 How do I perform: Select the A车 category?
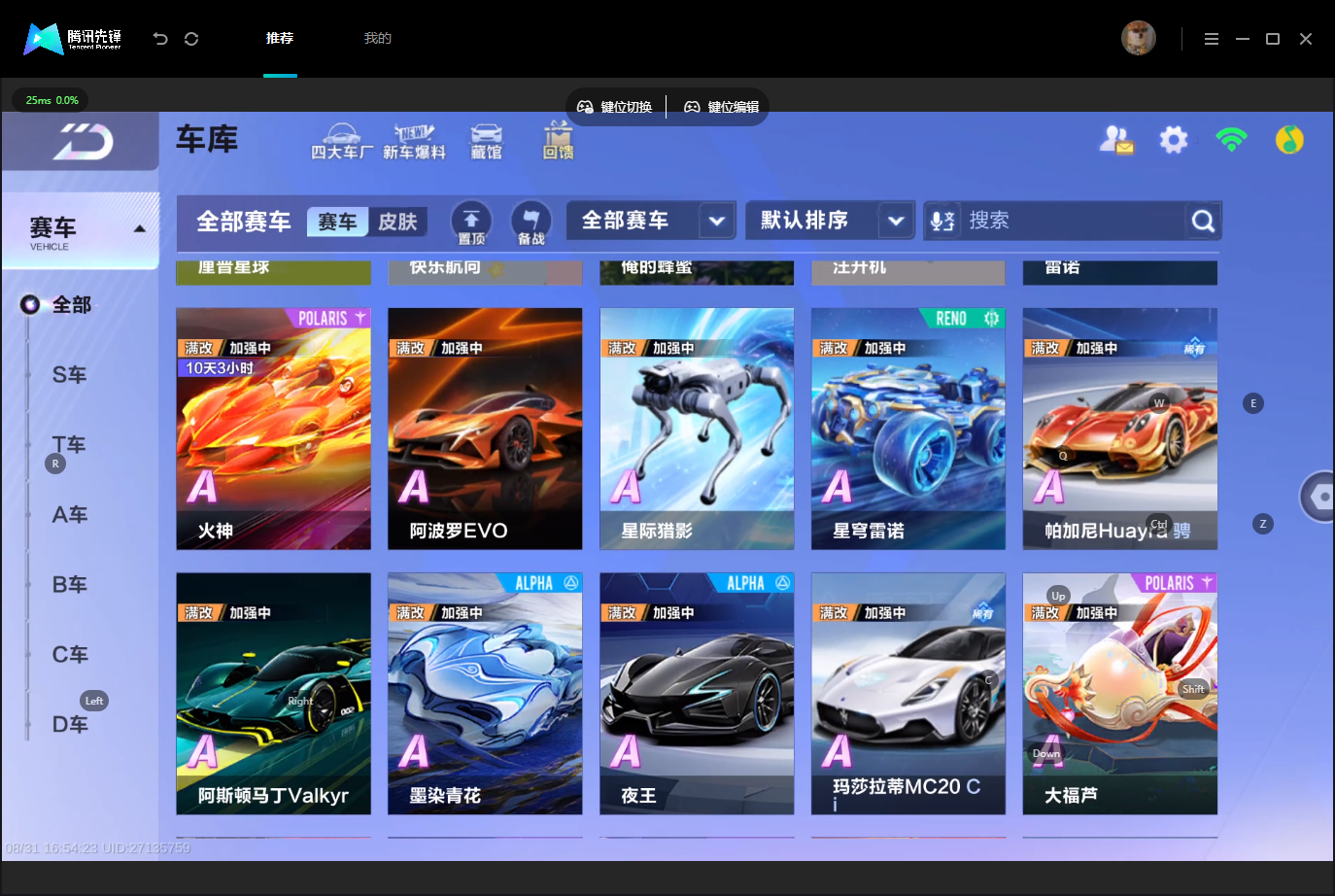click(x=69, y=515)
